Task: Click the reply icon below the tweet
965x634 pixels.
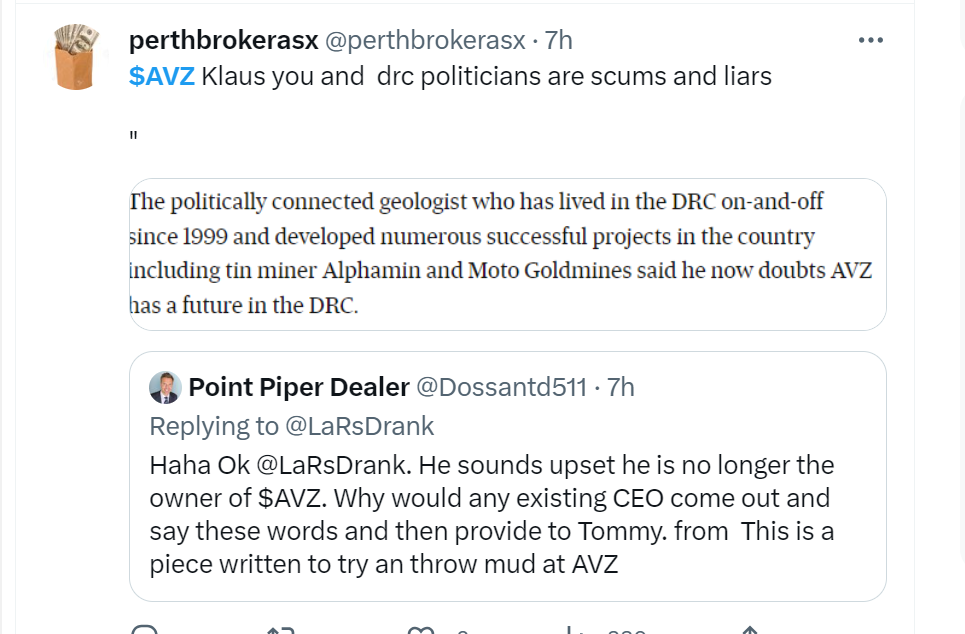Action: (145, 630)
